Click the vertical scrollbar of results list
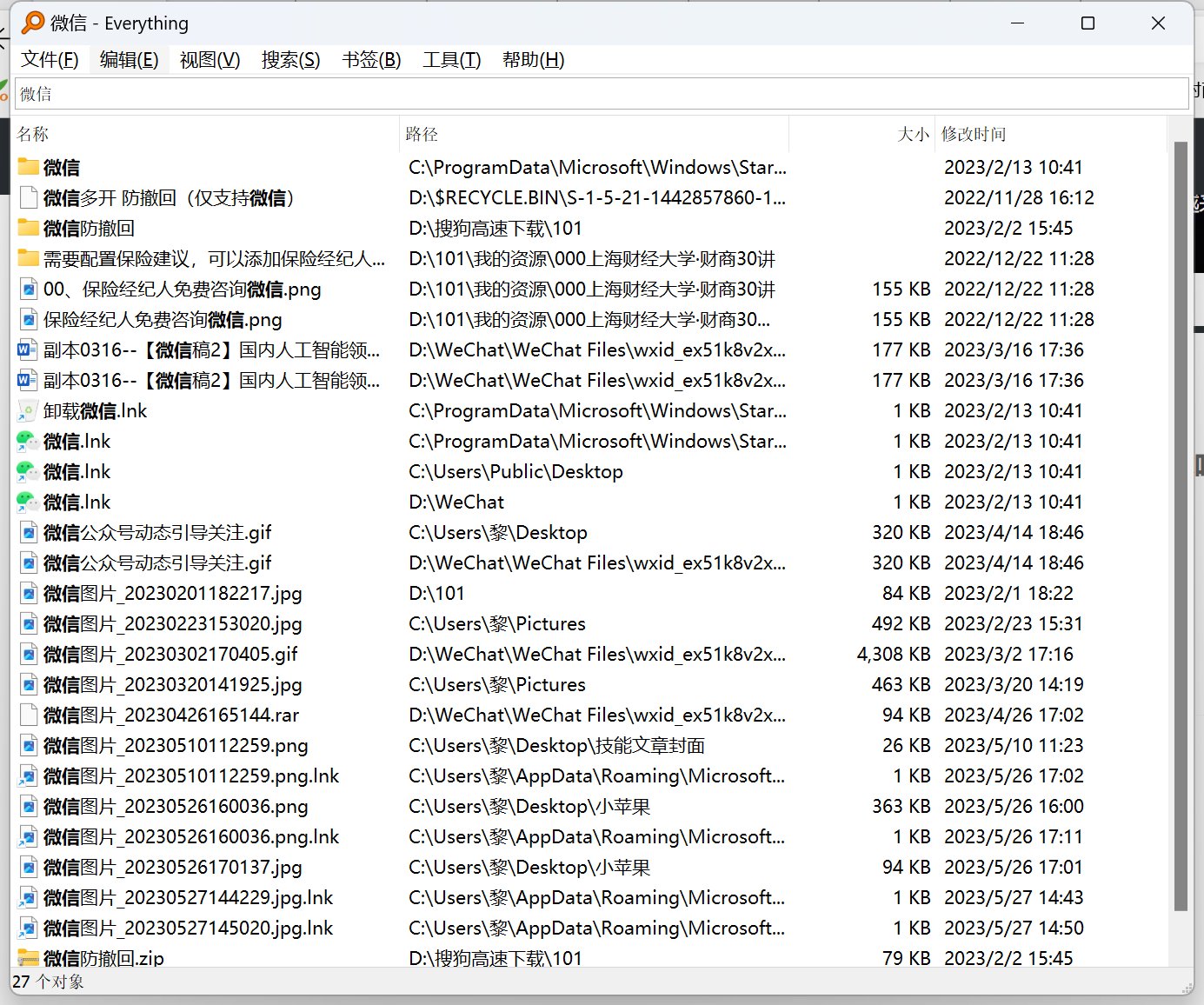The image size is (1204, 1005). (1181, 526)
